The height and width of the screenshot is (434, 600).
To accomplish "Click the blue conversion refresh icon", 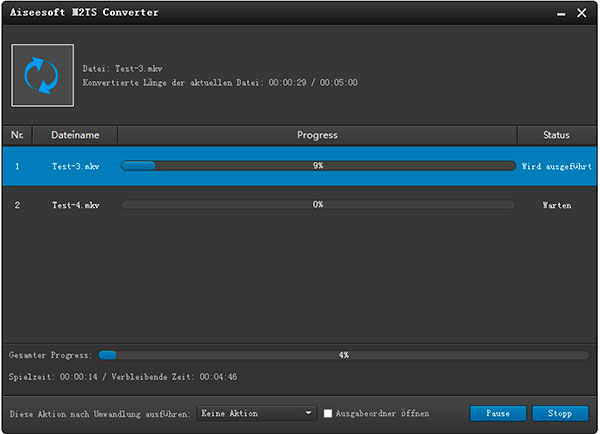I will 42,75.
